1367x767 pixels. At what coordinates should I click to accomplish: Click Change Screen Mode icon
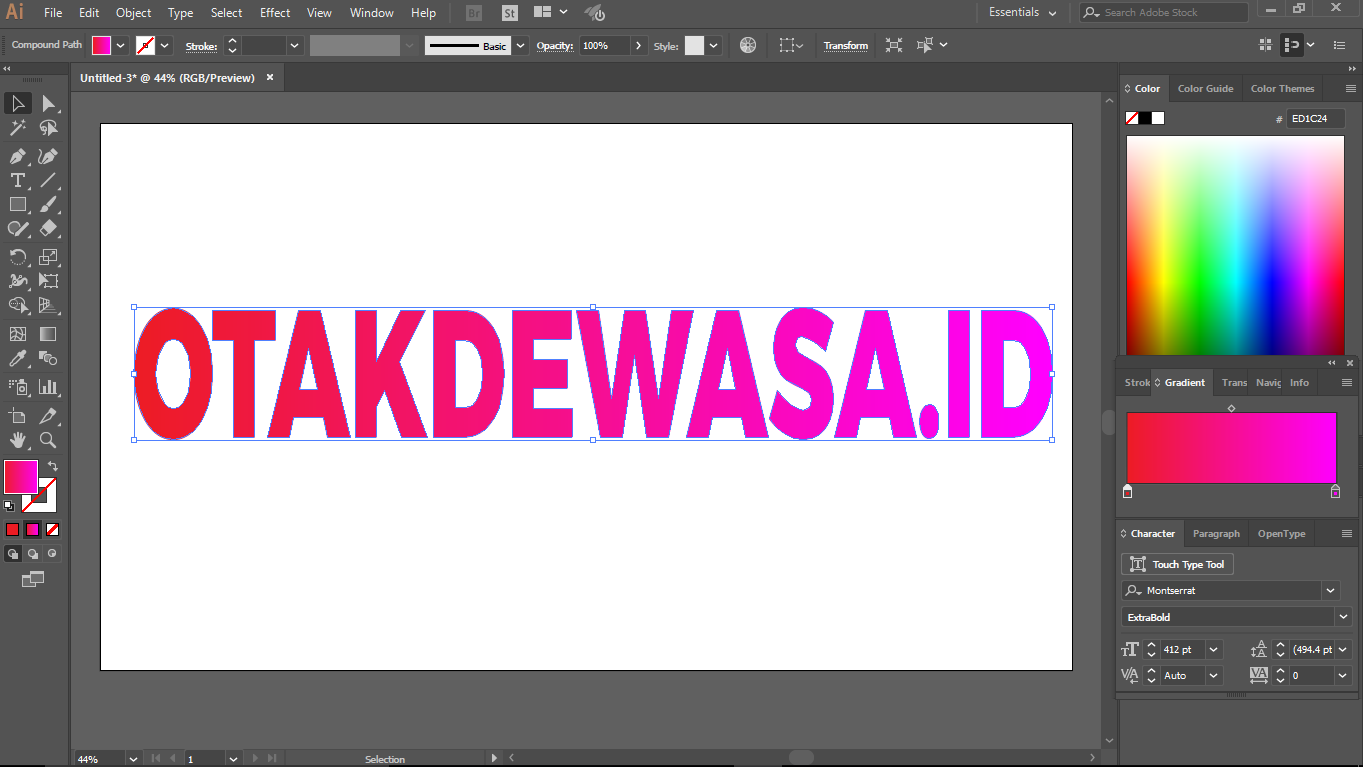click(33, 579)
